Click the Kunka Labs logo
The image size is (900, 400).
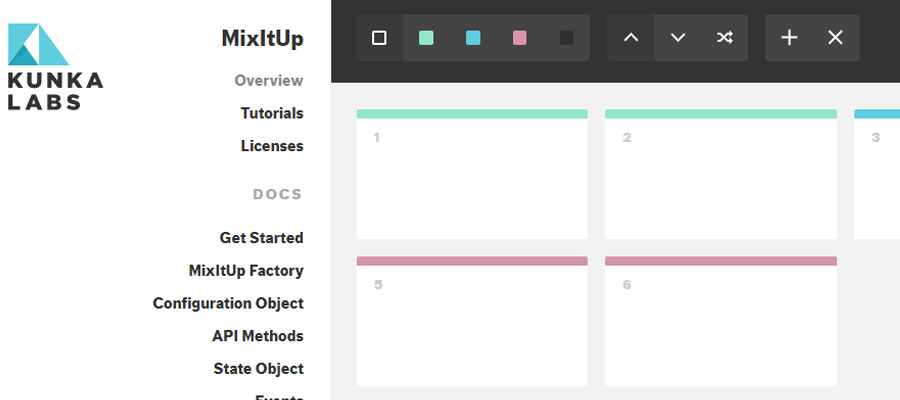coord(55,67)
